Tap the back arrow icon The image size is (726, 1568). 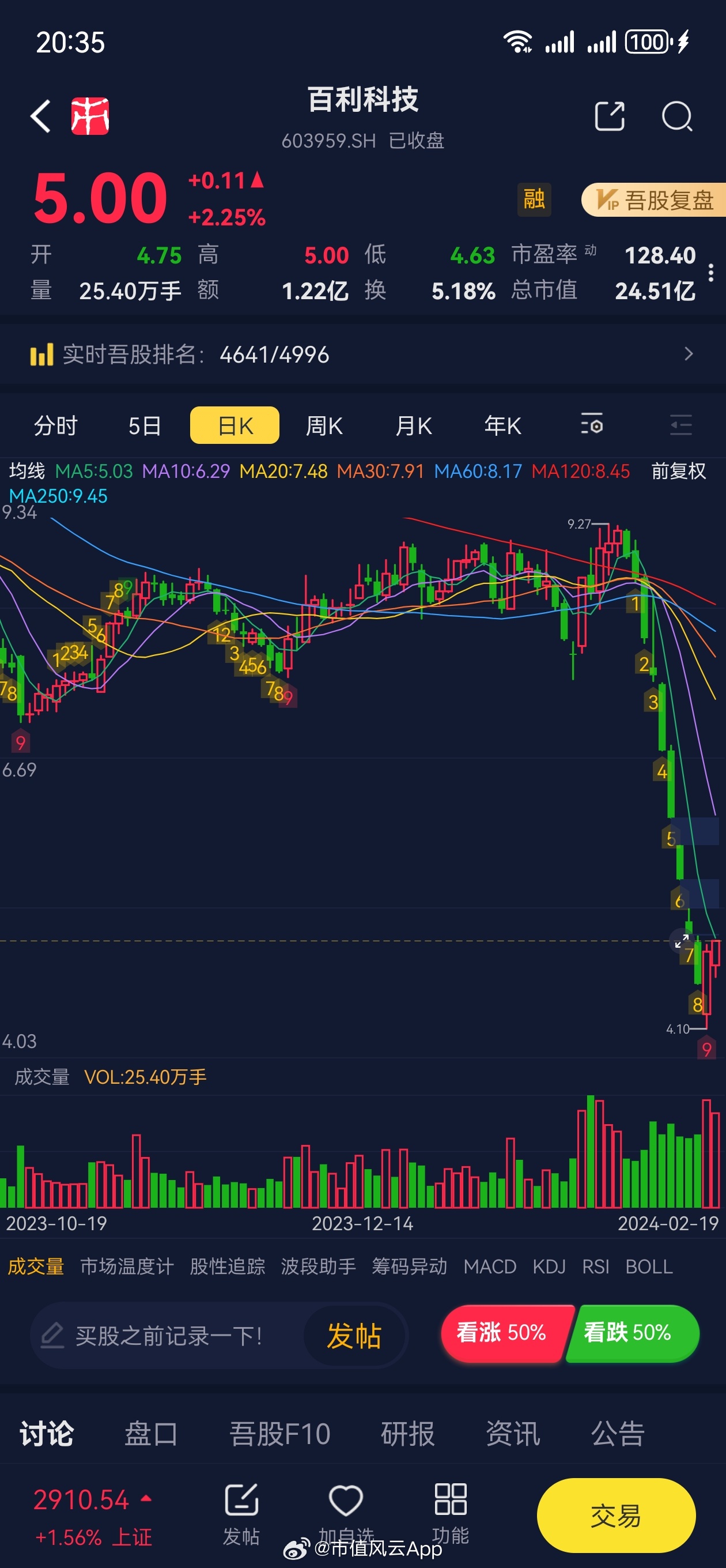coord(41,116)
